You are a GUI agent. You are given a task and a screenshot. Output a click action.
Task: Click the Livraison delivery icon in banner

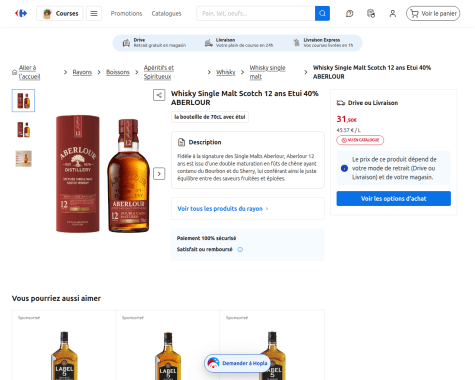point(209,43)
